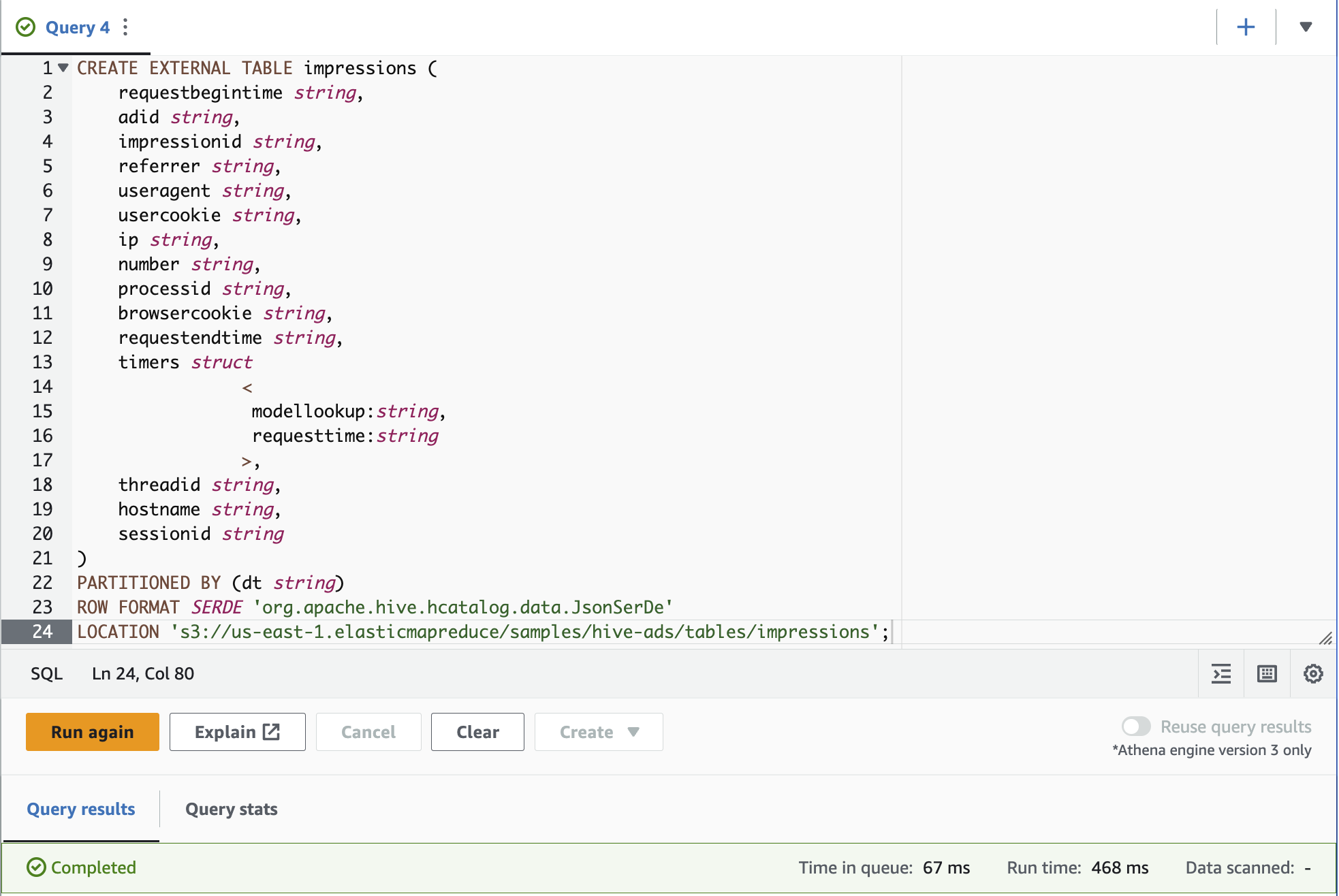Viewport: 1339px width, 896px height.
Task: Open Query 4 tab options menu
Action: point(125,27)
